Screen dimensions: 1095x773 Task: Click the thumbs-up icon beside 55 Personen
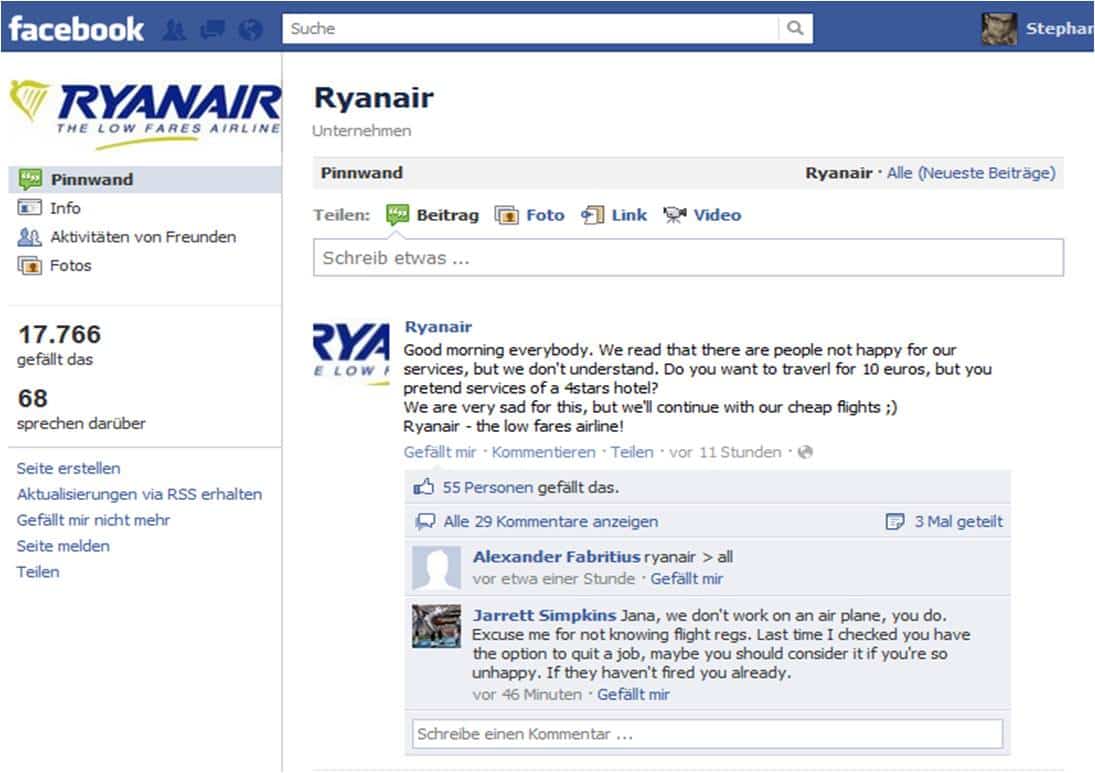(425, 488)
